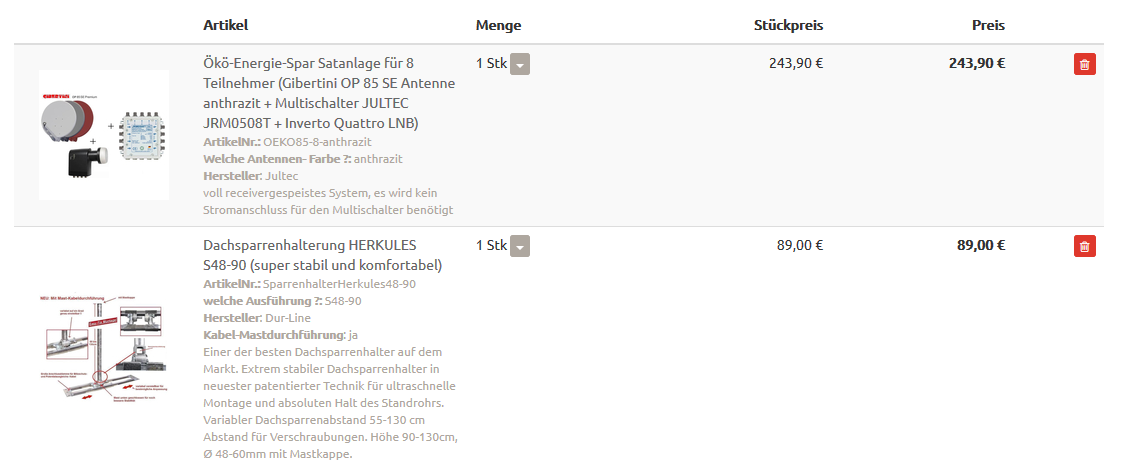Click the Hersteller Dur-Line line
The height and width of the screenshot is (470, 1129).
pyautogui.click(x=256, y=318)
